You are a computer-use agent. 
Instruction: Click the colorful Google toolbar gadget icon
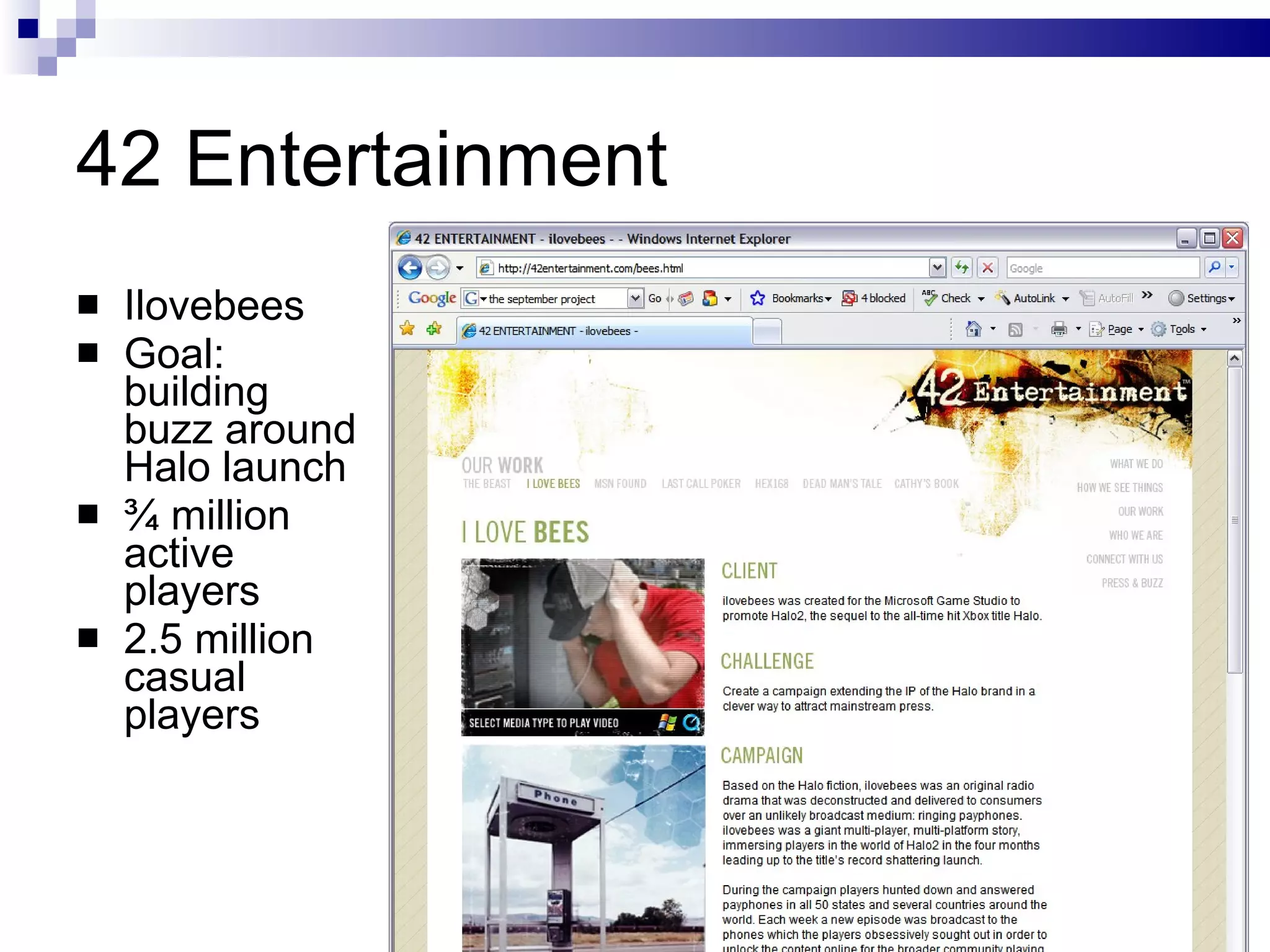click(x=710, y=299)
